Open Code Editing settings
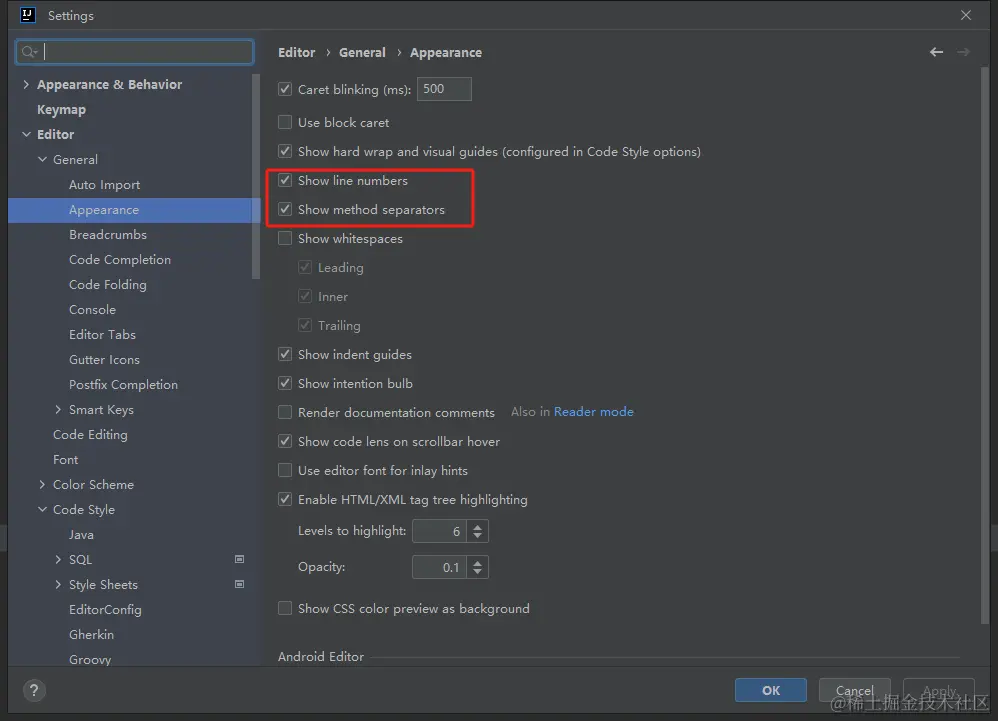The height and width of the screenshot is (721, 998). (x=90, y=435)
